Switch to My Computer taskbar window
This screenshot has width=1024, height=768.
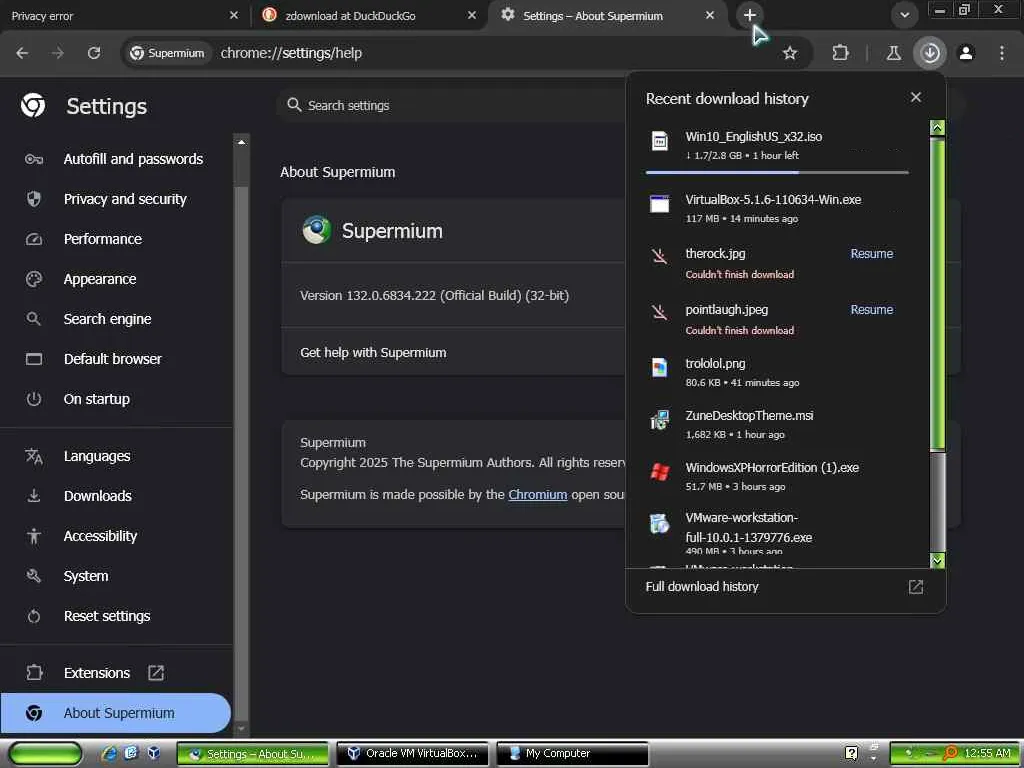573,753
